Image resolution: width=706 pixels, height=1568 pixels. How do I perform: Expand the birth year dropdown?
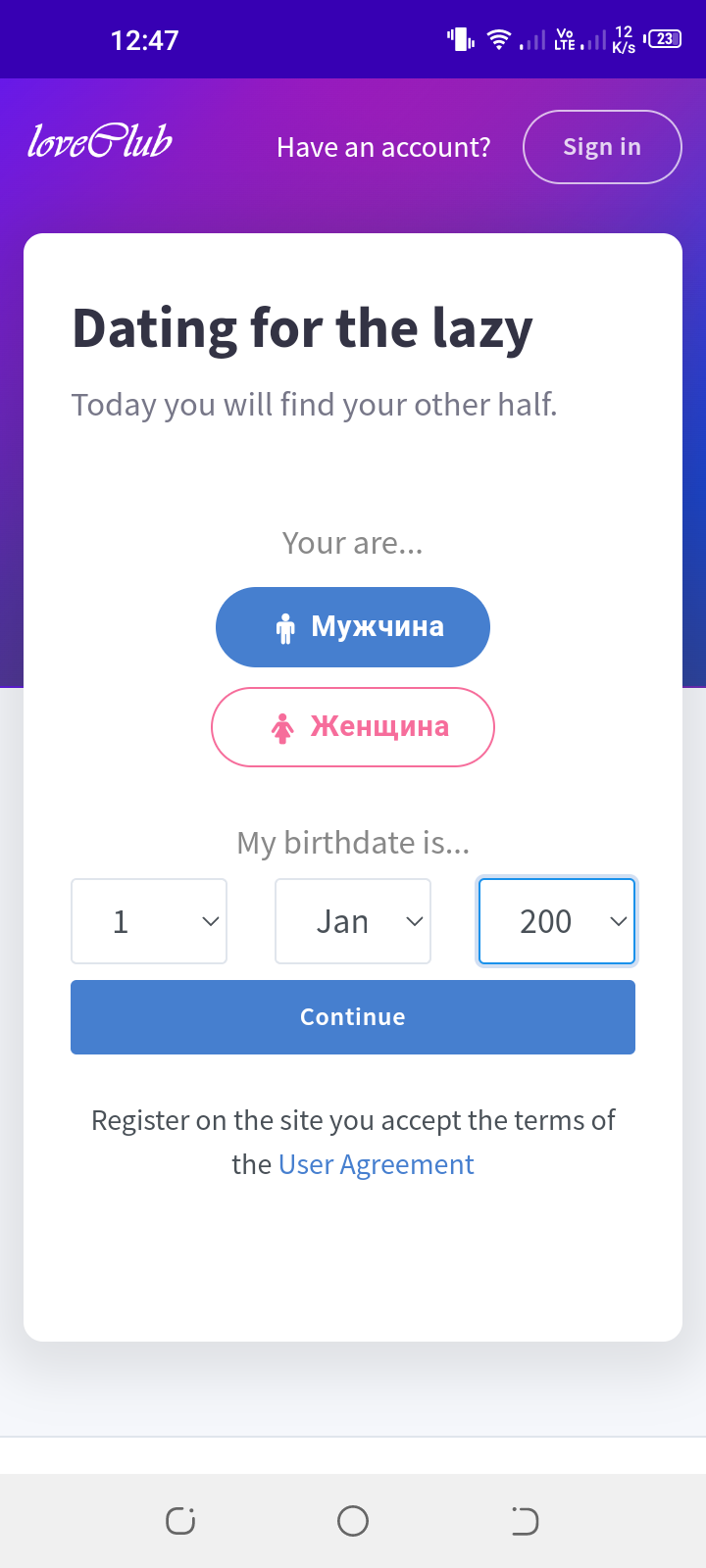557,921
